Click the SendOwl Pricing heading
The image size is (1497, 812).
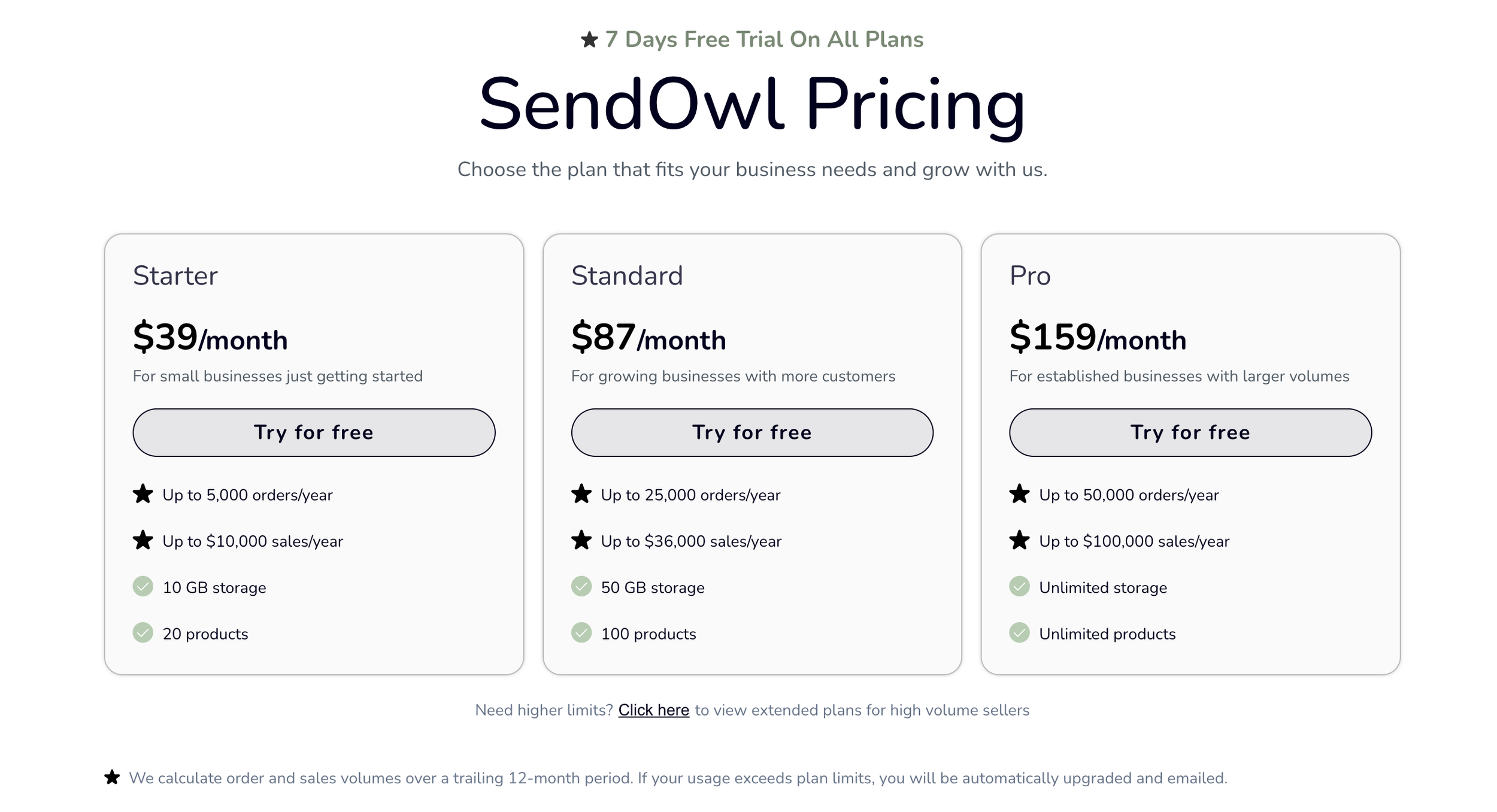752,105
